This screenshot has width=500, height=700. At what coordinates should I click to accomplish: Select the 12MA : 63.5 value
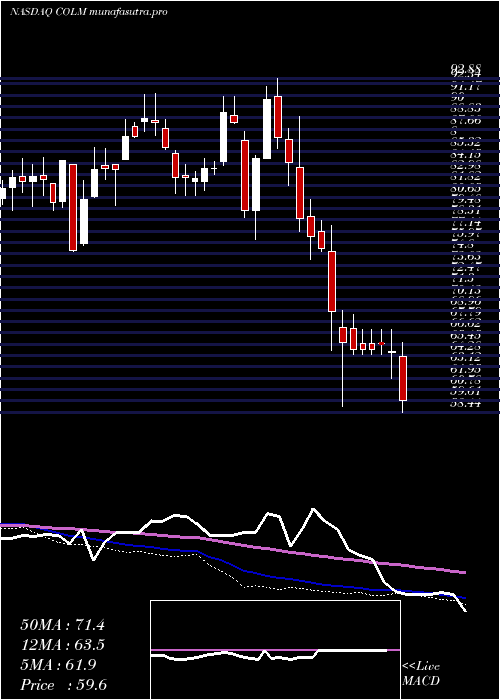pyautogui.click(x=62, y=645)
